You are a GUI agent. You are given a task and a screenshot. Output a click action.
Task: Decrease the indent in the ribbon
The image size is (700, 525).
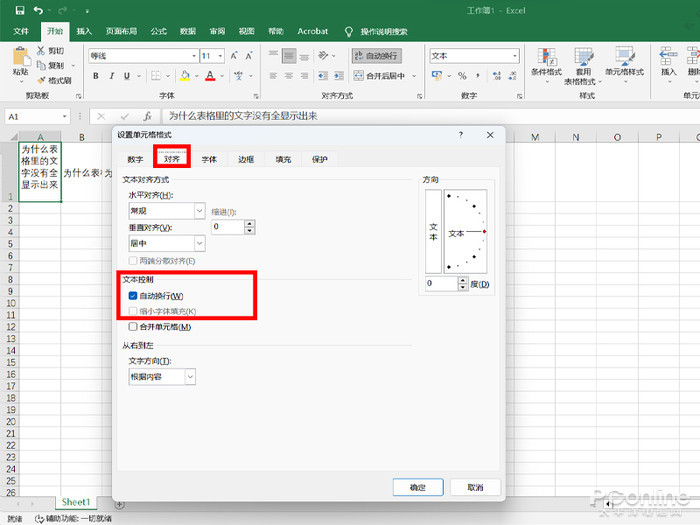point(323,76)
